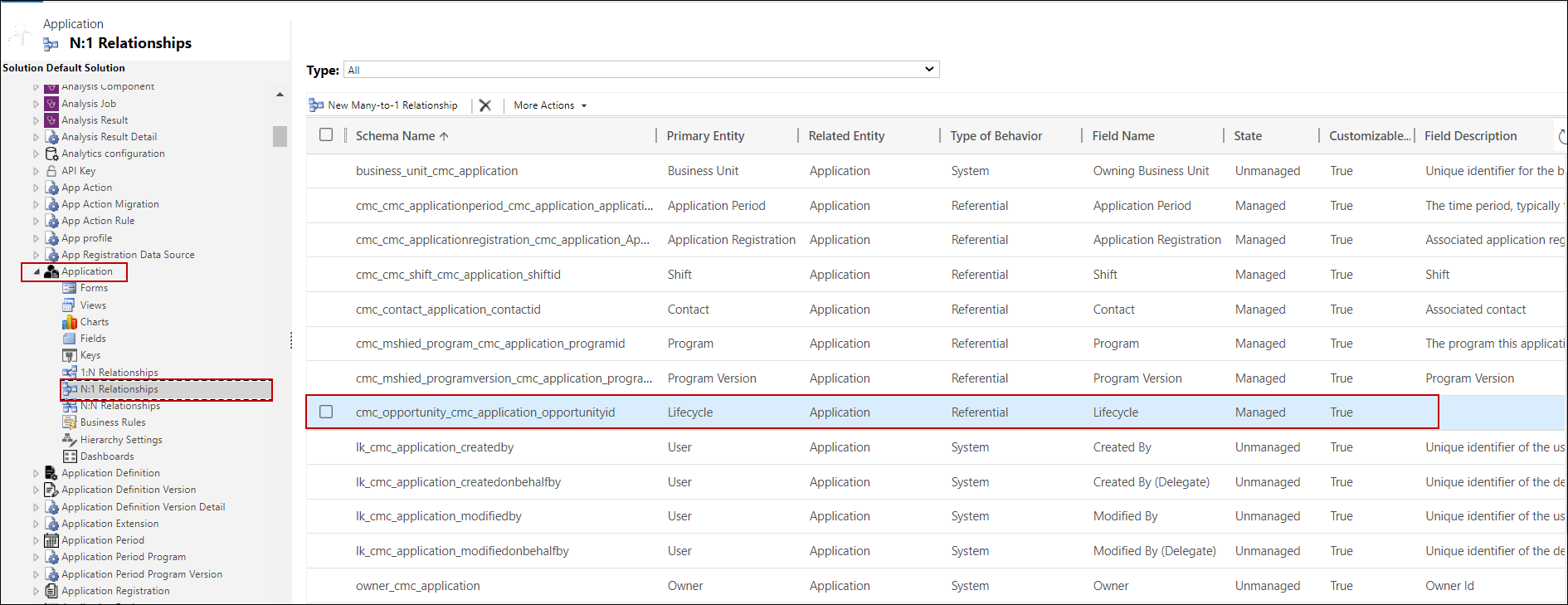The image size is (1568, 605).
Task: Check the cmc_opportunity_cmc_application_opportunityid row checkbox
Action: [326, 412]
